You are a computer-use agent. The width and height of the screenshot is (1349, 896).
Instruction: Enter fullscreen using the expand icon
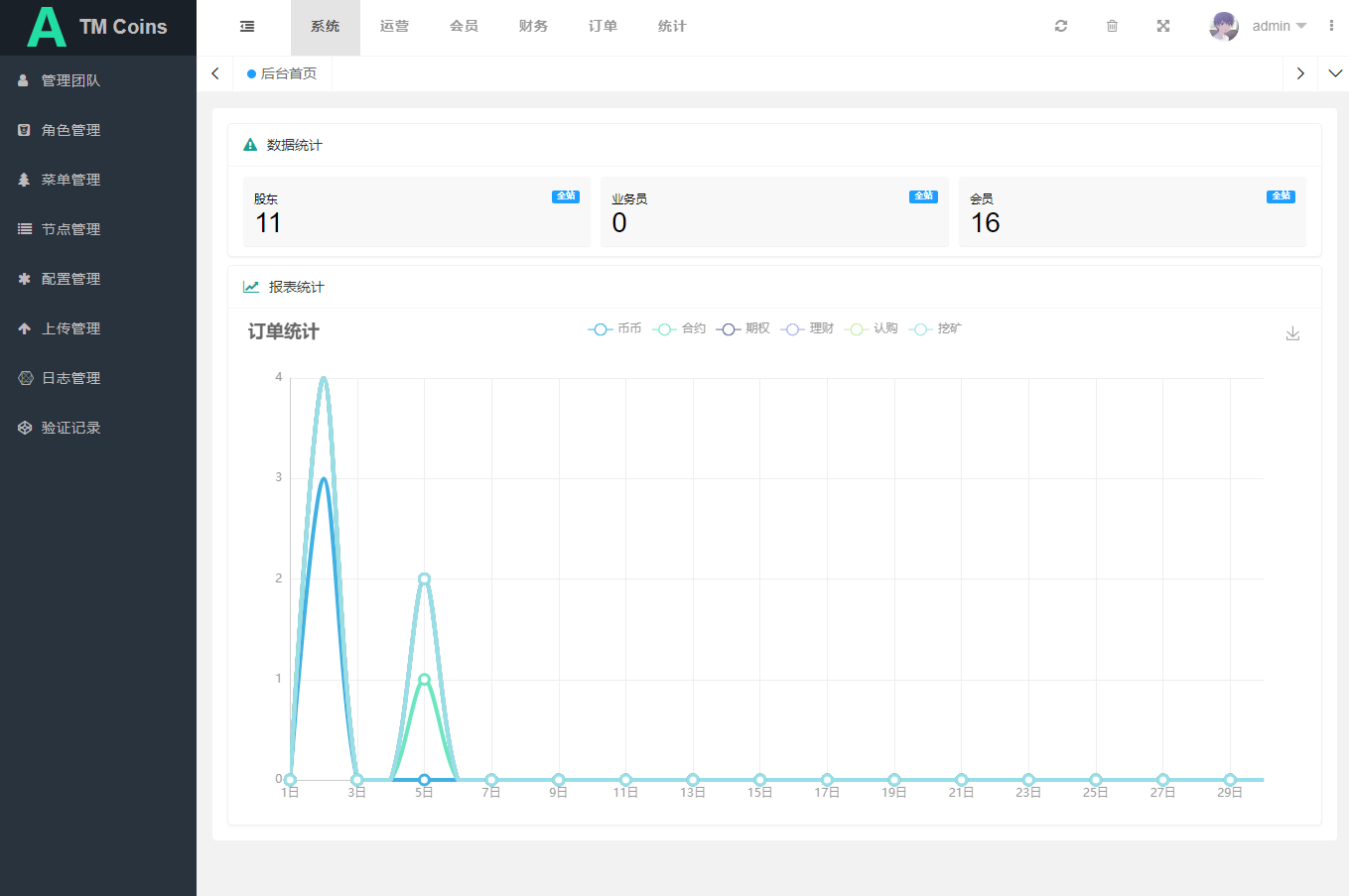point(1163,27)
